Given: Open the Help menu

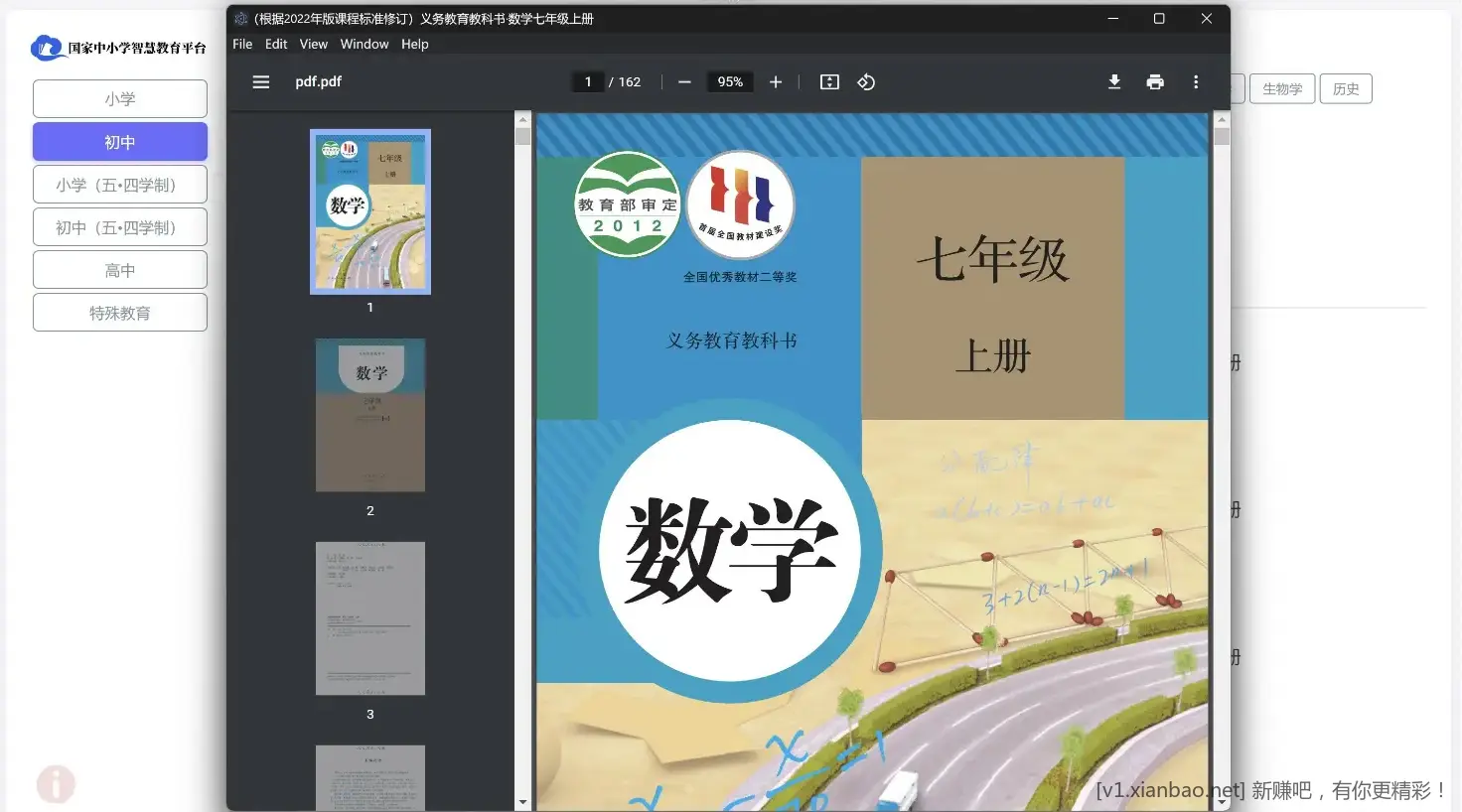Looking at the screenshot, I should [x=415, y=44].
